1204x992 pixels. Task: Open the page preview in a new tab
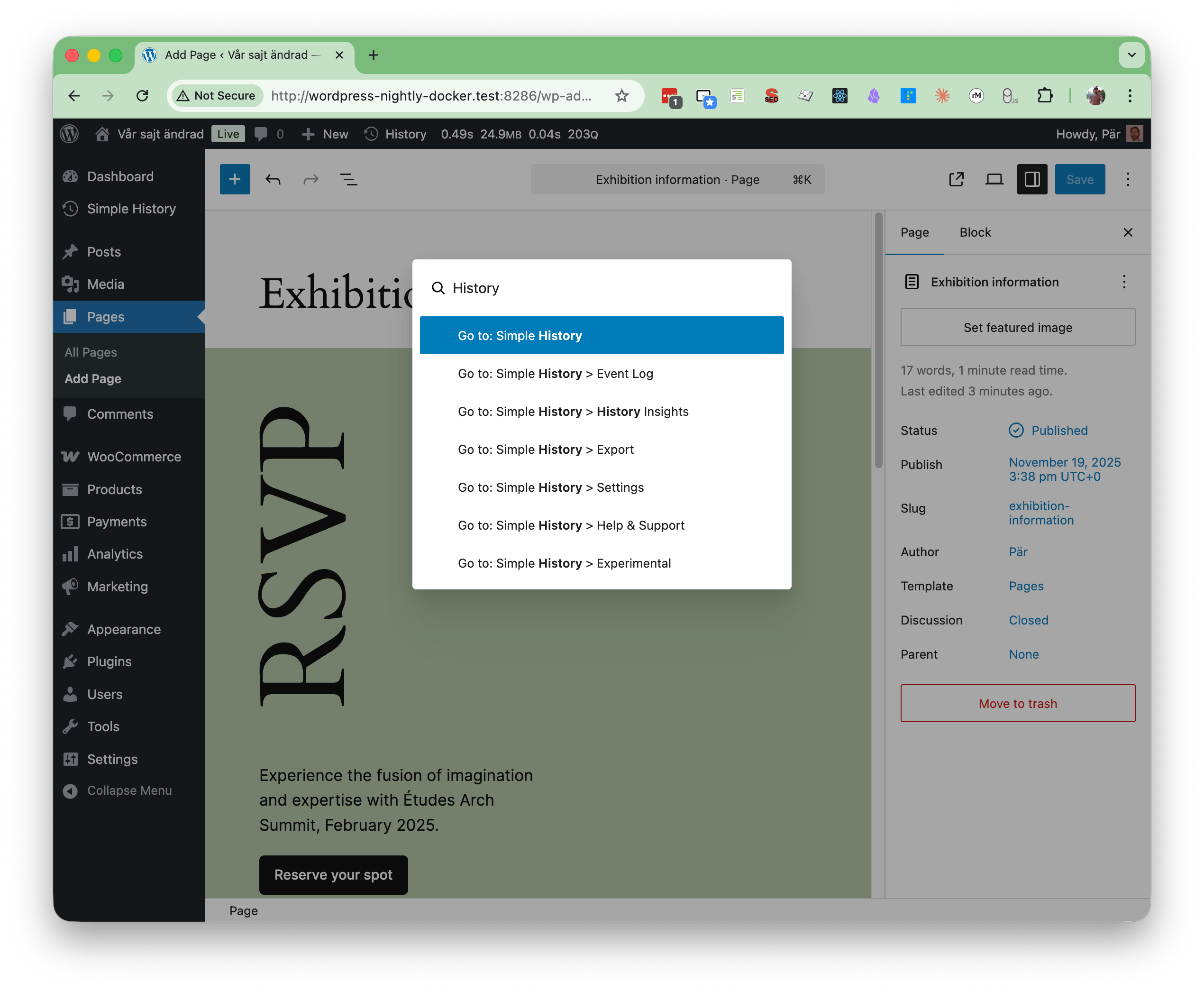[x=957, y=179]
